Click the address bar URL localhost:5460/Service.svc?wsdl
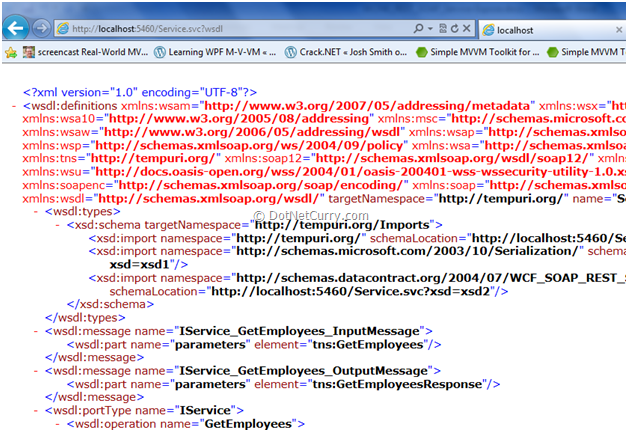The width and height of the screenshot is (628, 432). point(147,29)
